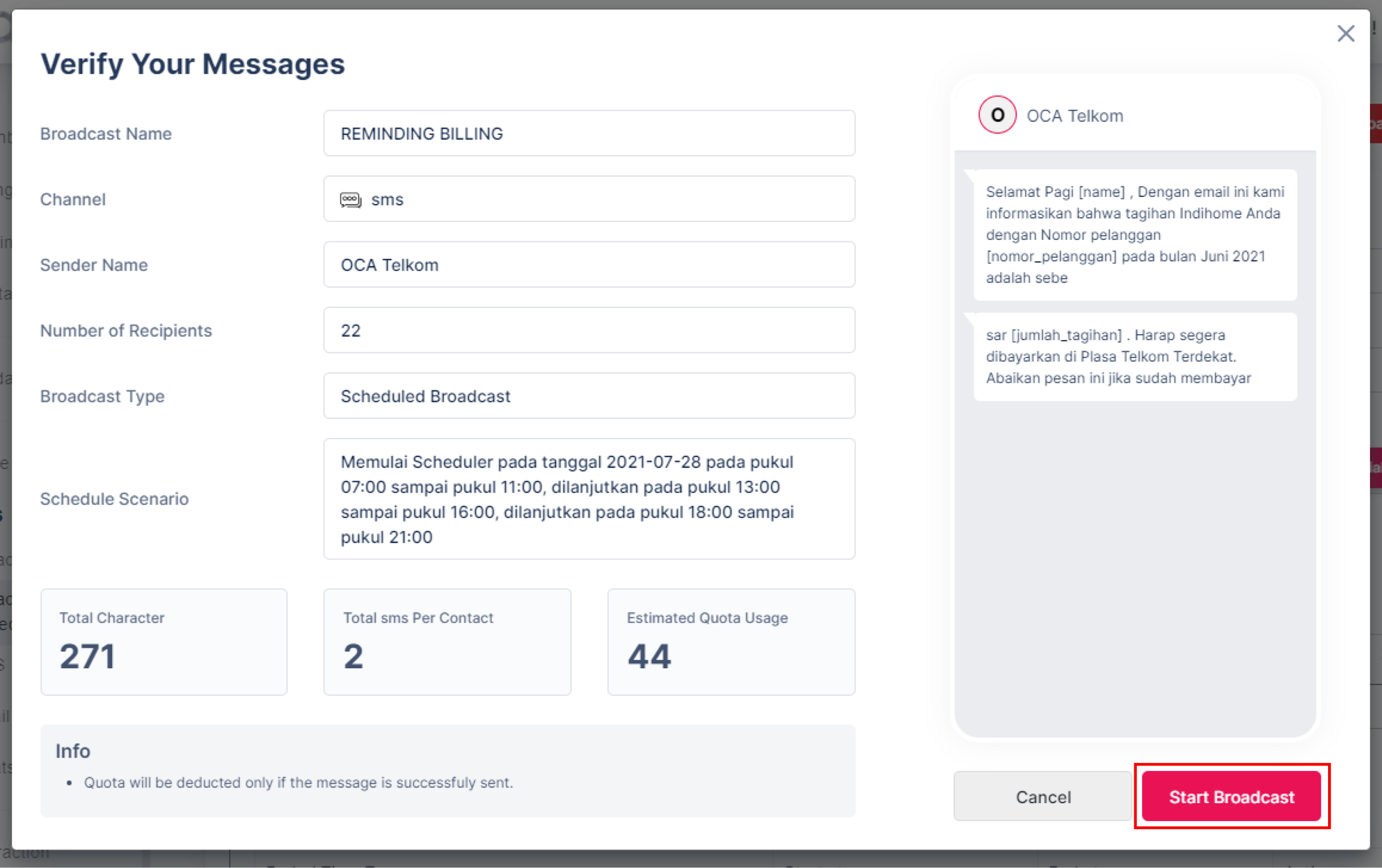Click the Broadcast Type field
The height and width of the screenshot is (868, 1382).
pyautogui.click(x=589, y=396)
